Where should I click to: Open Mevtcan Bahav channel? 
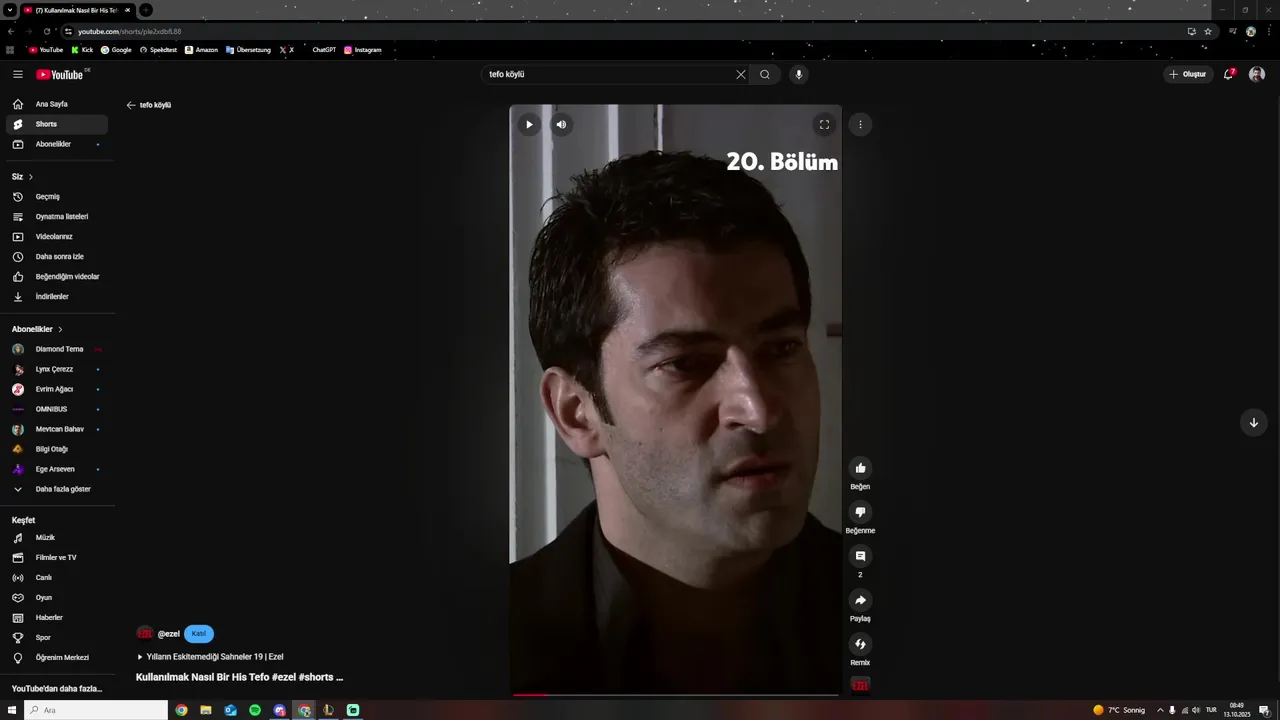click(x=57, y=429)
